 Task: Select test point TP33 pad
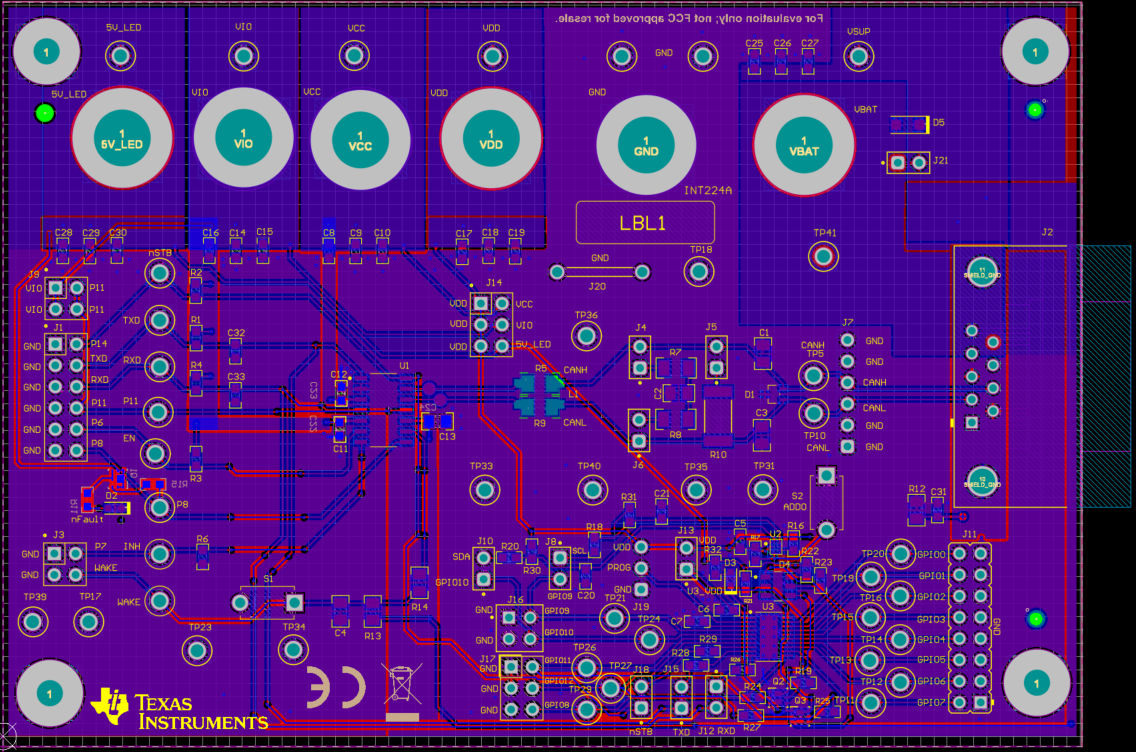pyautogui.click(x=483, y=490)
